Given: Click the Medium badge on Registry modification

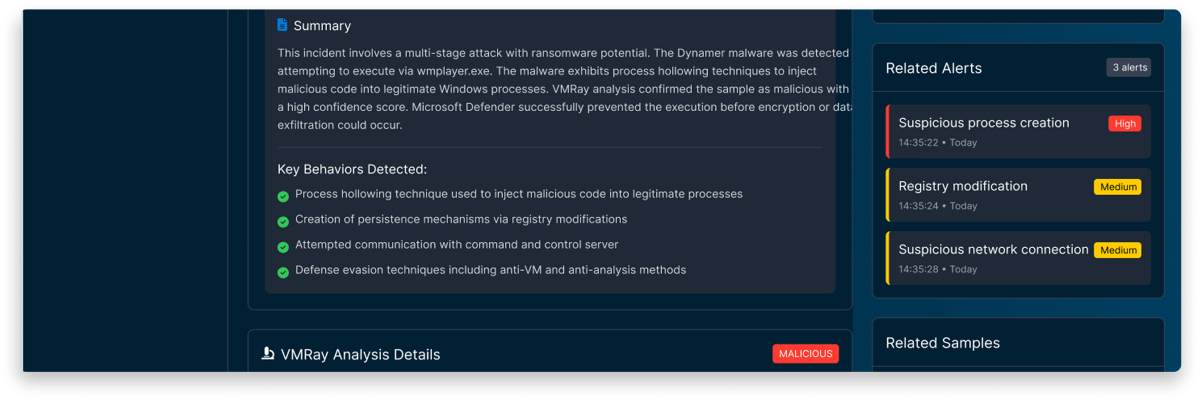Looking at the screenshot, I should pyautogui.click(x=1117, y=187).
